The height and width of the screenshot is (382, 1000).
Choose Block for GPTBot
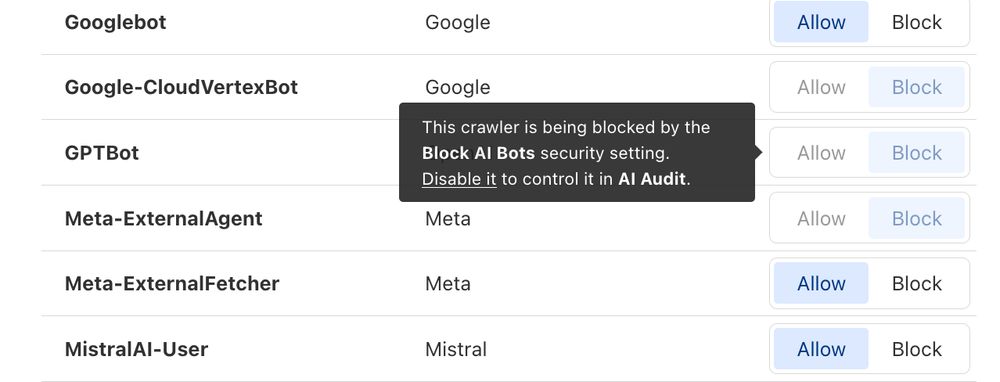[916, 153]
